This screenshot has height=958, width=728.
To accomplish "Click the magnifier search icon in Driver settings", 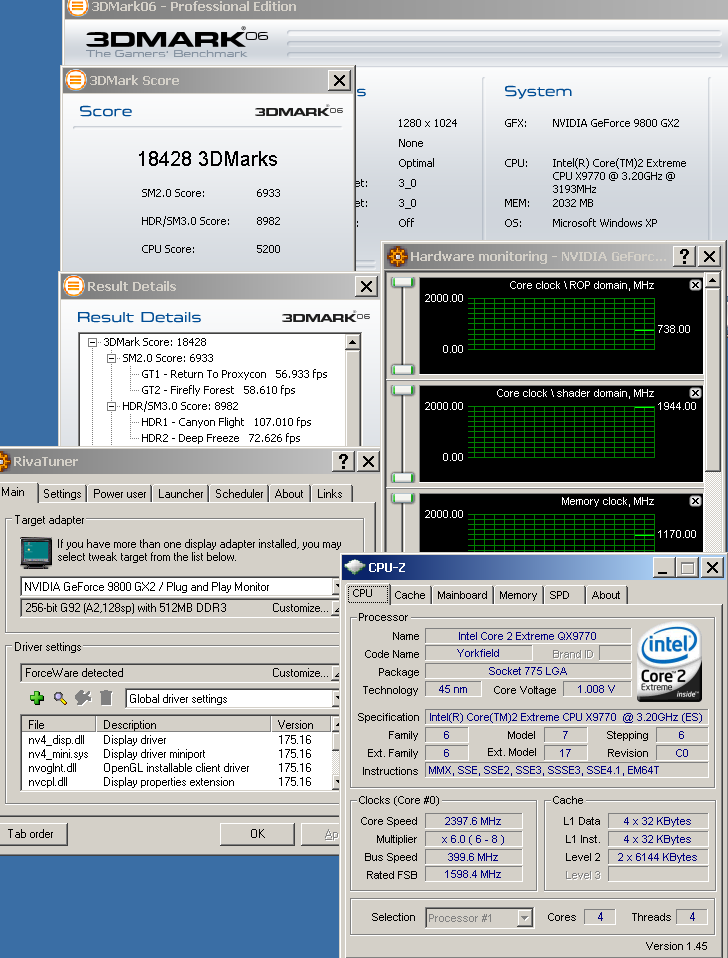I will pos(60,698).
